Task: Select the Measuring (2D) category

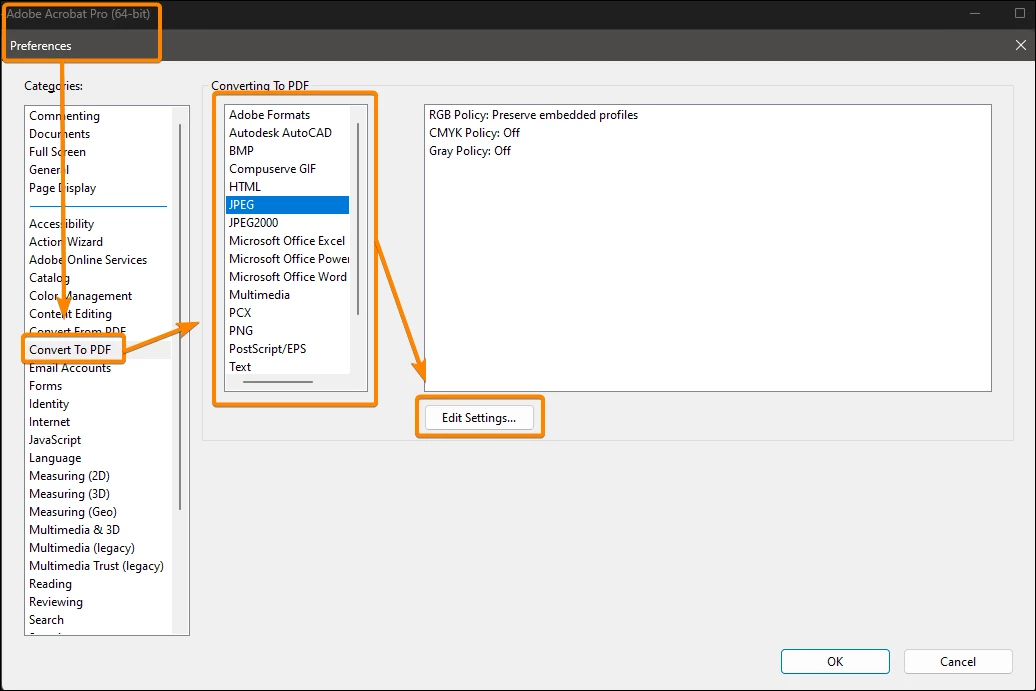Action: coord(69,476)
